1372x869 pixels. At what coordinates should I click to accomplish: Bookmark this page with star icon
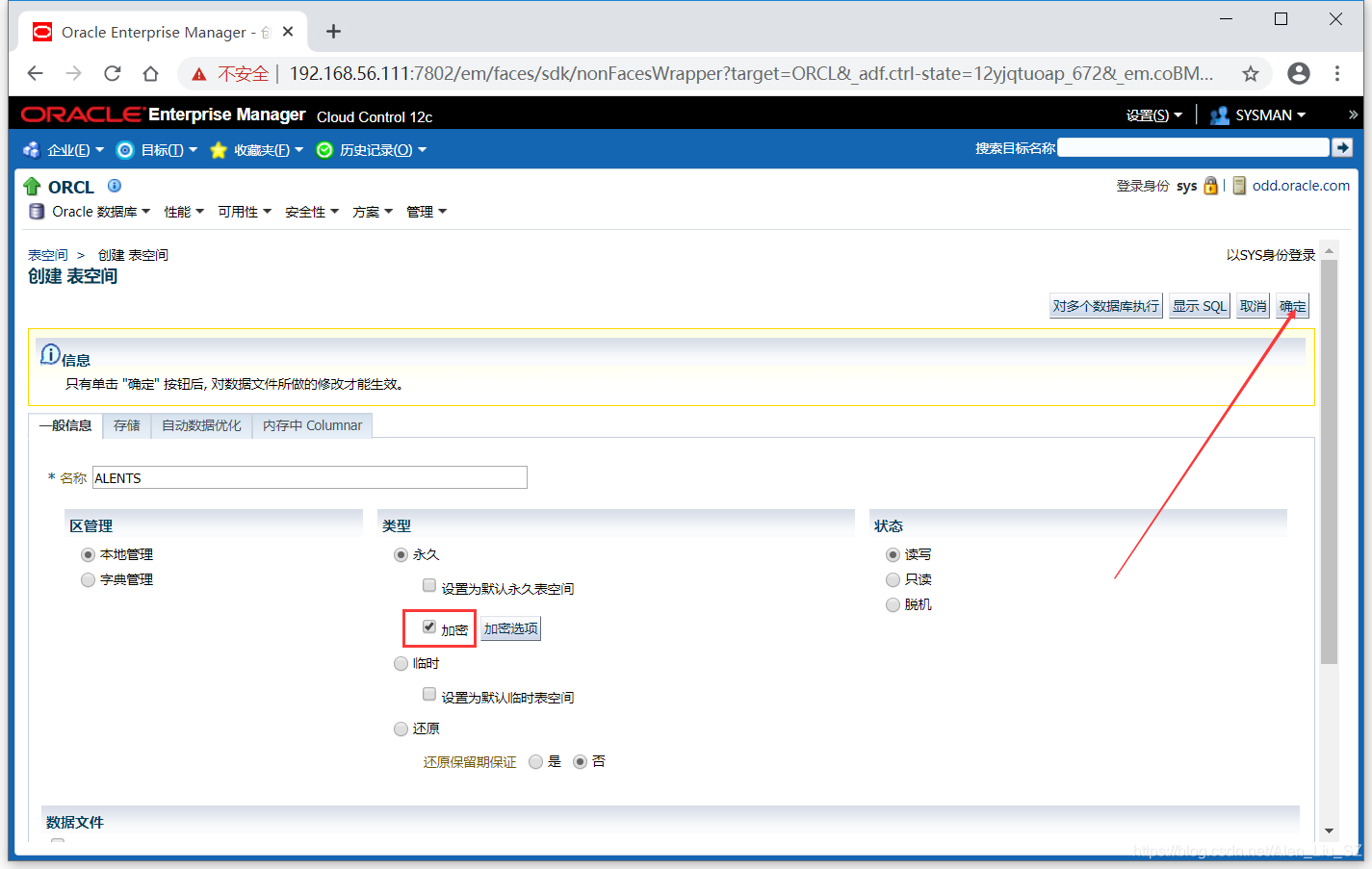[1251, 73]
